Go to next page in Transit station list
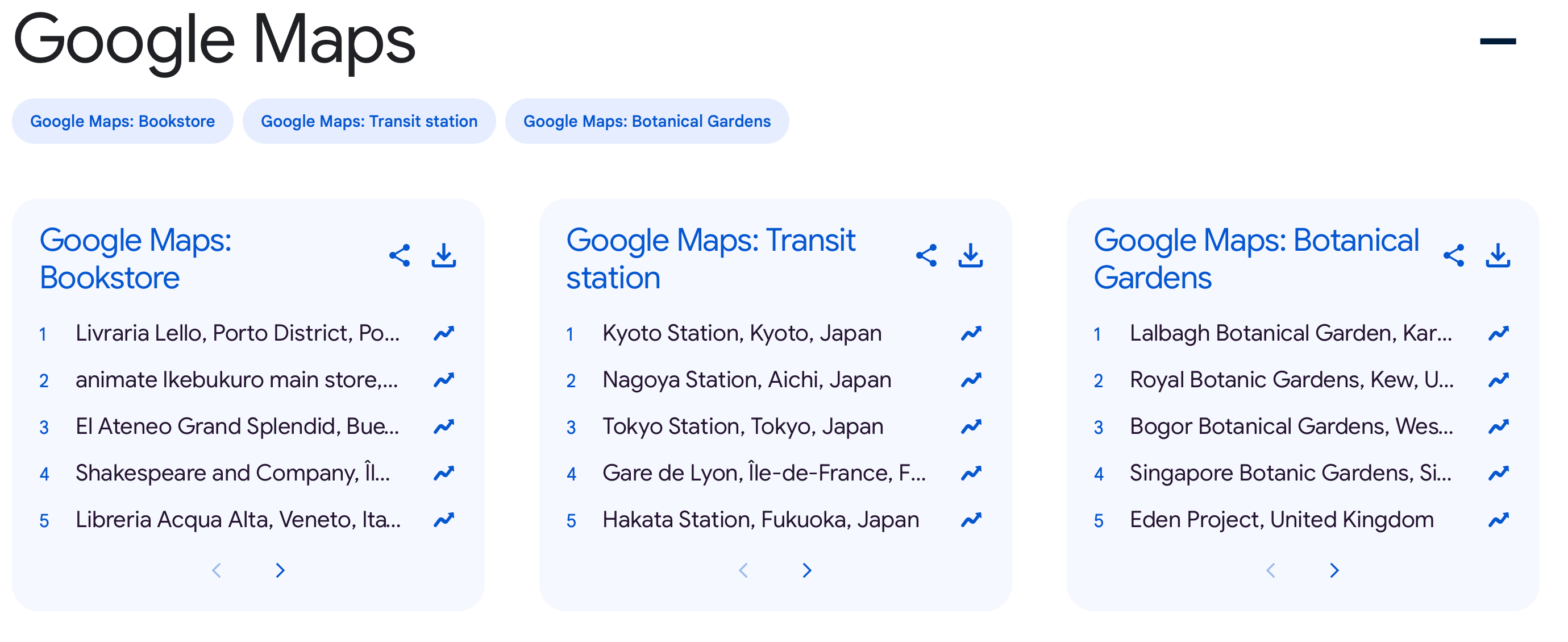The image size is (1568, 642). pyautogui.click(x=807, y=570)
